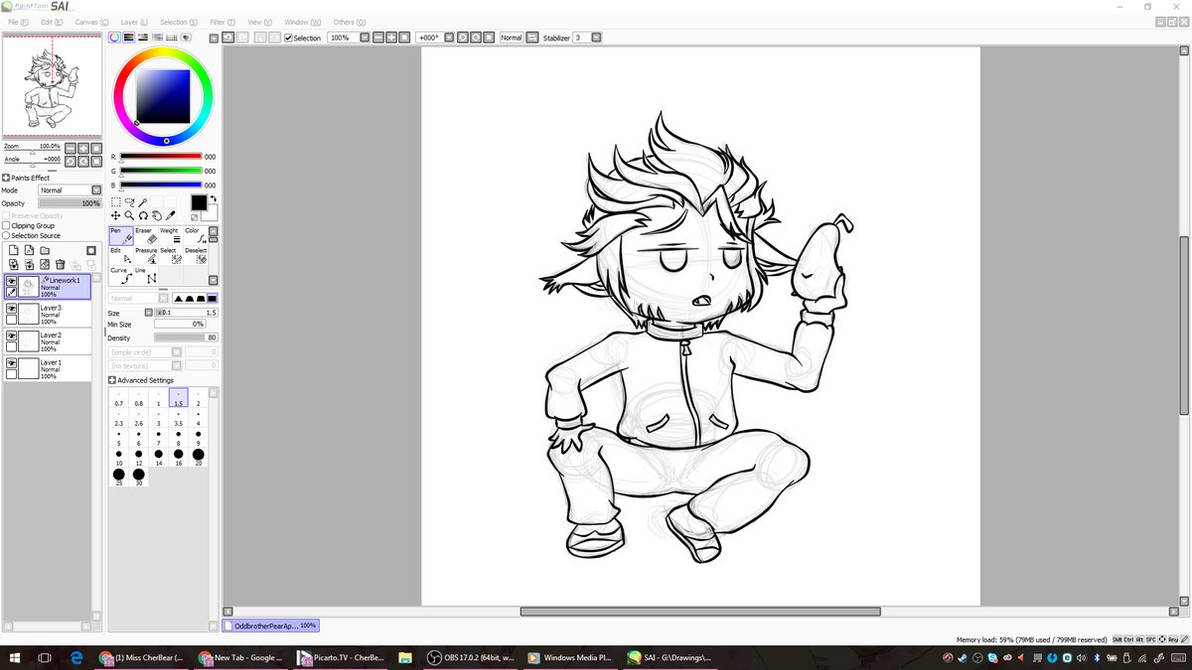This screenshot has height=670, width=1192.
Task: Open the layer blending Mode dropdown
Action: pyautogui.click(x=96, y=190)
